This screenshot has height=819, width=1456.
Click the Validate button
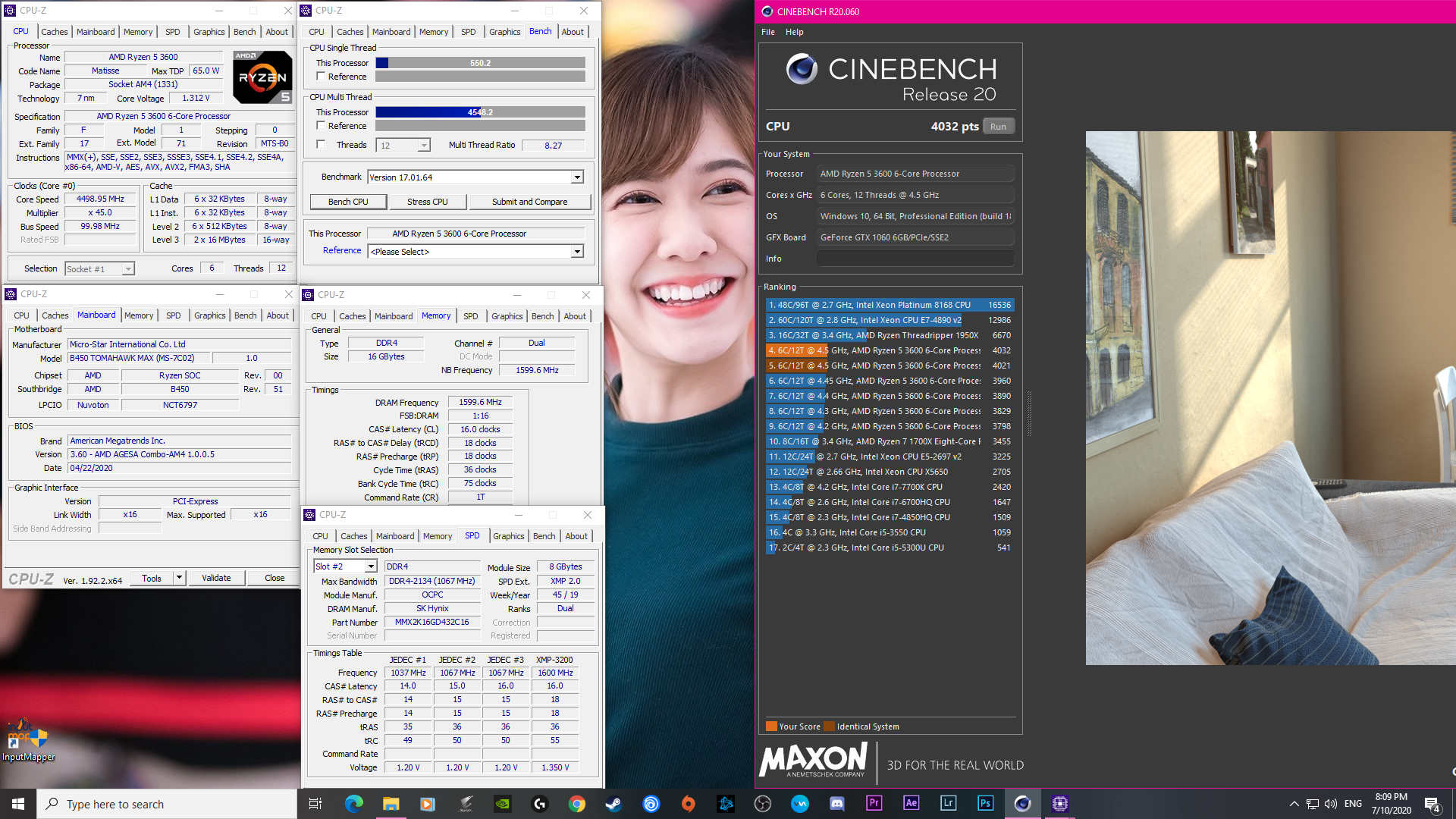click(216, 578)
